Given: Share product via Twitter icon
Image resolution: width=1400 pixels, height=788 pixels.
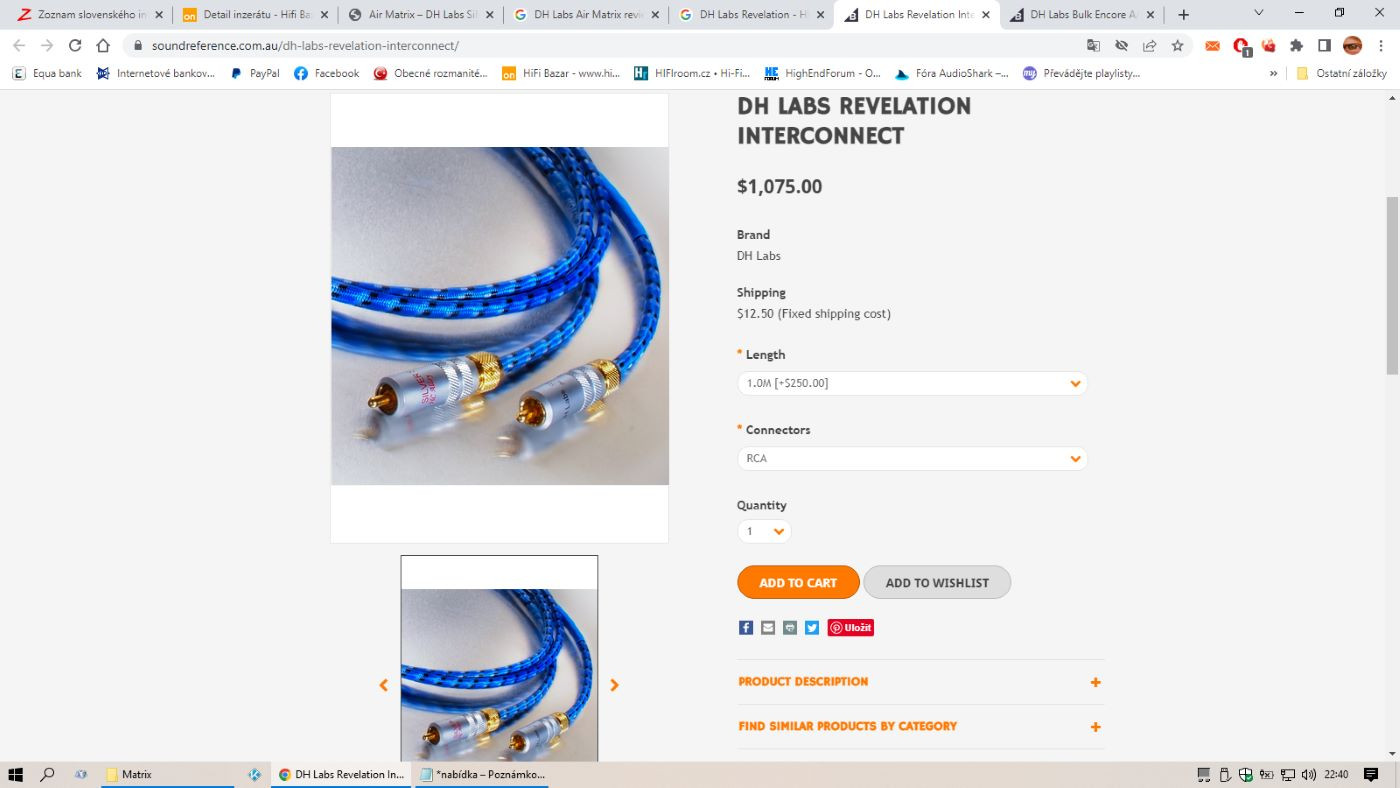Looking at the screenshot, I should (x=812, y=628).
